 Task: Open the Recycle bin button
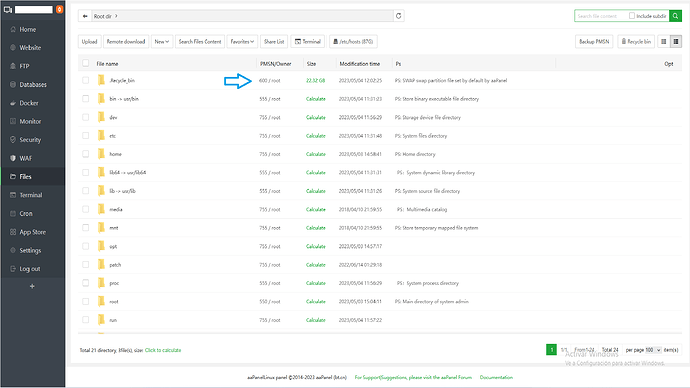coord(636,42)
